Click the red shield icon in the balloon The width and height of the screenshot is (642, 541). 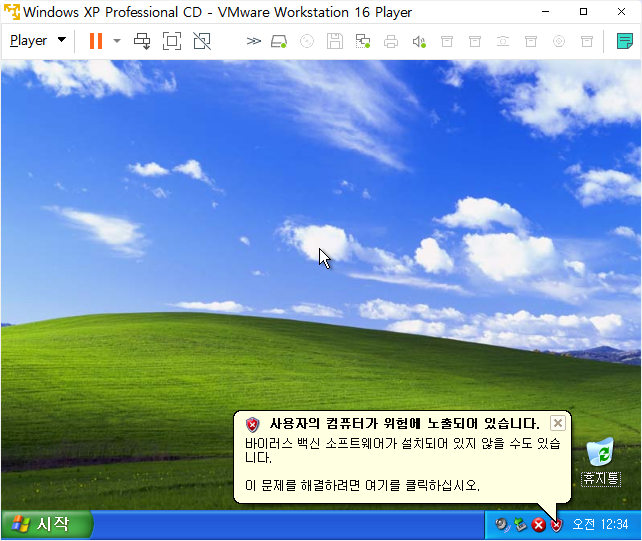253,425
